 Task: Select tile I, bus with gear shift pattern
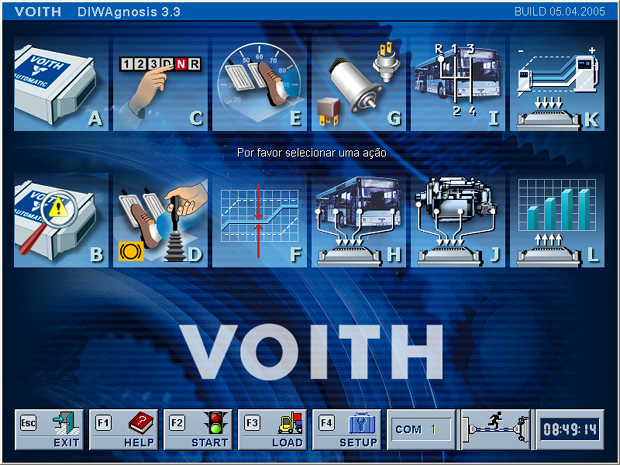click(458, 84)
